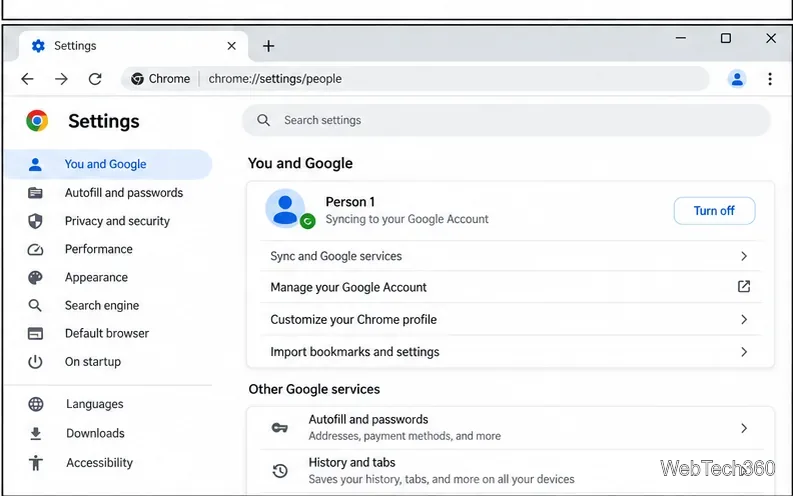Click the forward navigation arrow
The width and height of the screenshot is (793, 496).
click(61, 79)
